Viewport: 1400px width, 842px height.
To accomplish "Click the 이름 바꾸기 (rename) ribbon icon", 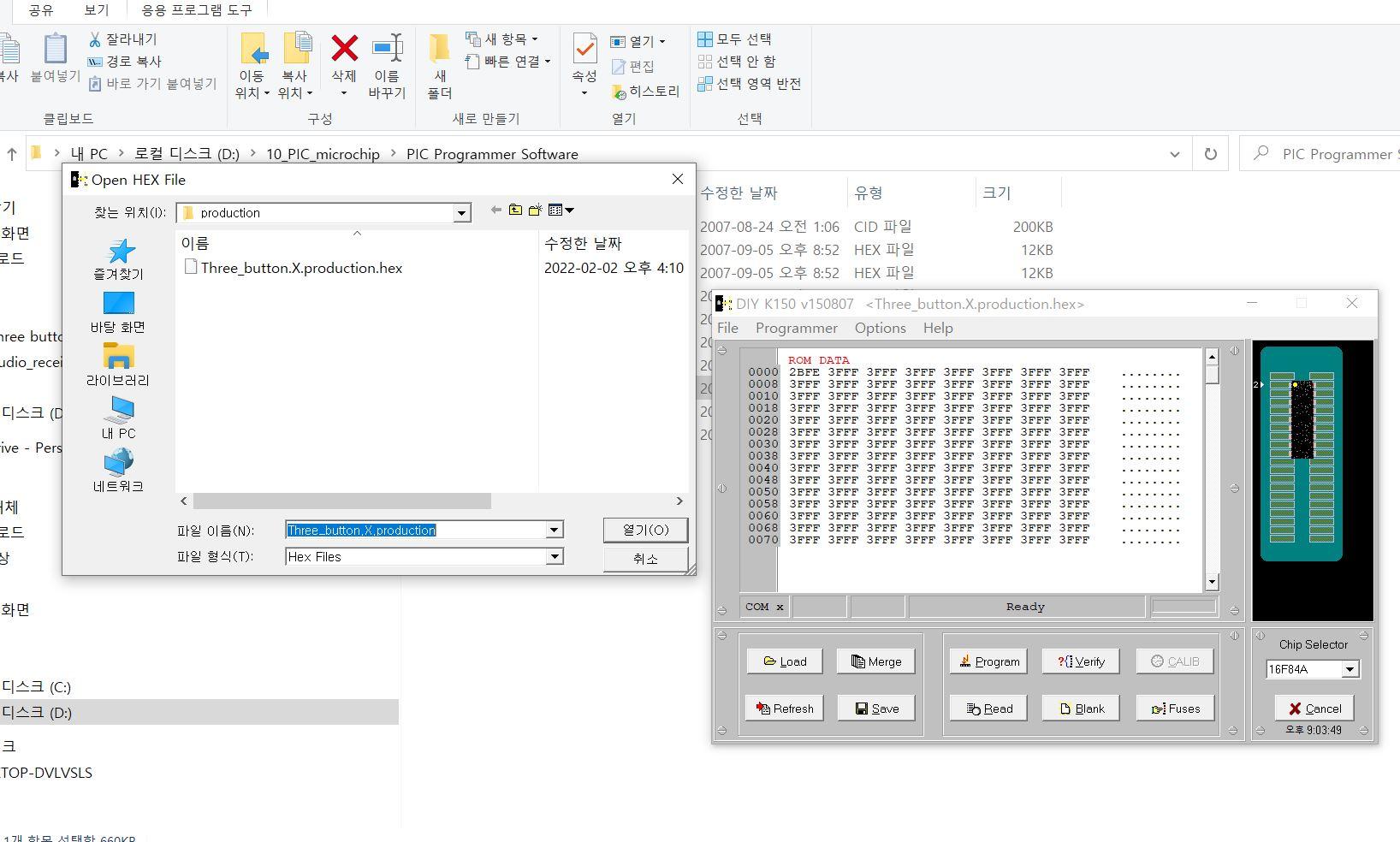I will tap(387, 49).
